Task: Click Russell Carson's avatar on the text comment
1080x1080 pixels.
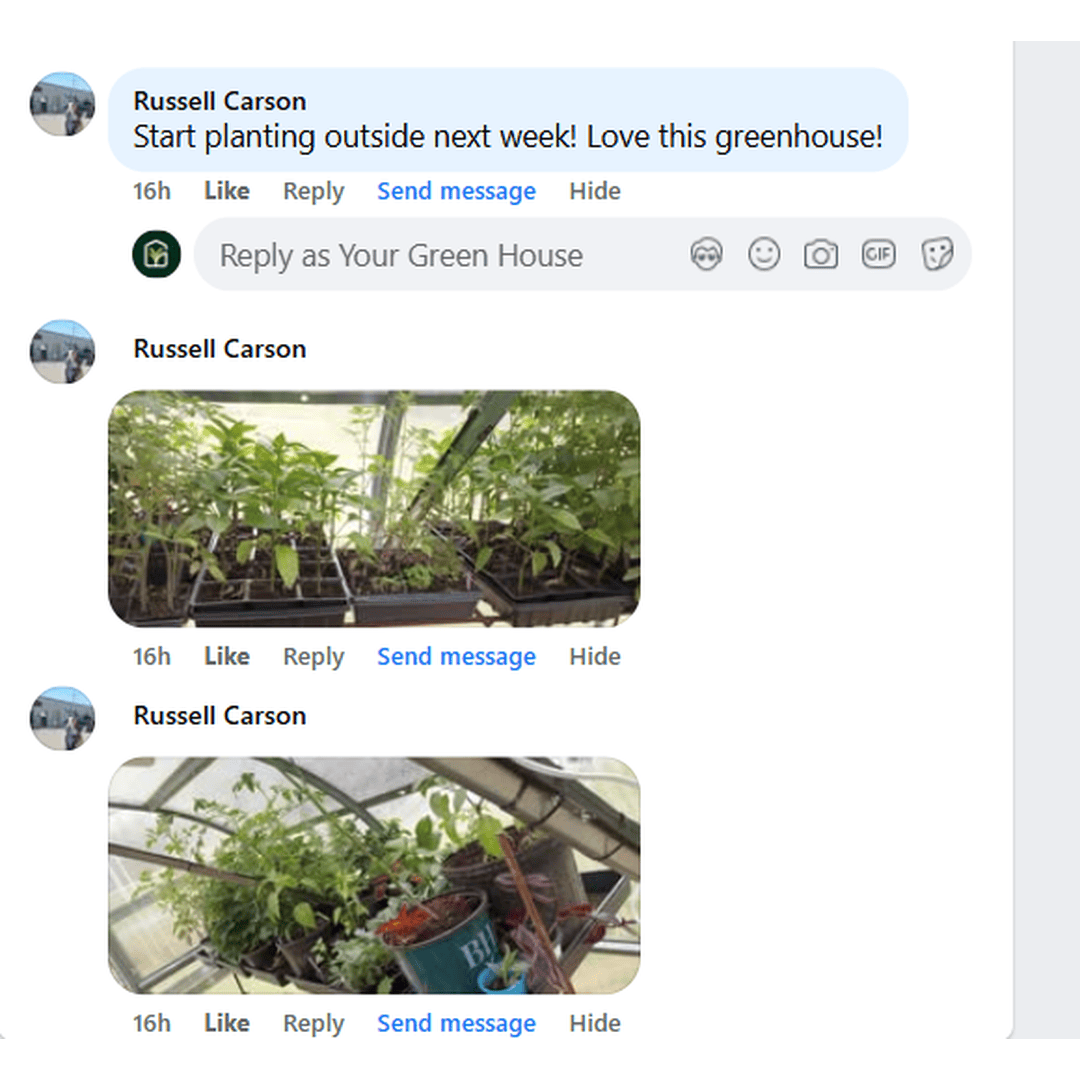Action: 63,104
